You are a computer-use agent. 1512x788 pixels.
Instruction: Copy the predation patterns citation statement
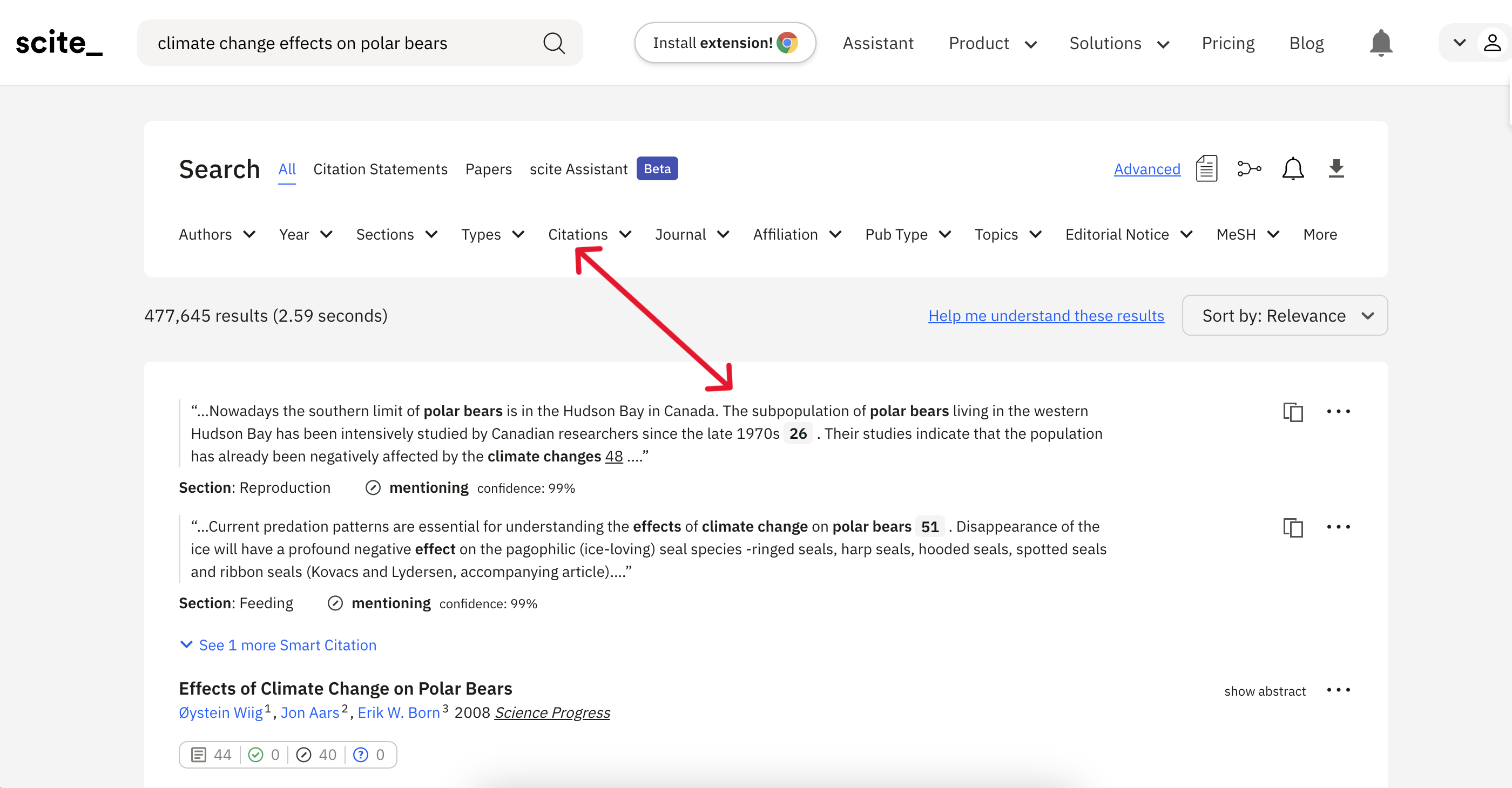tap(1292, 527)
